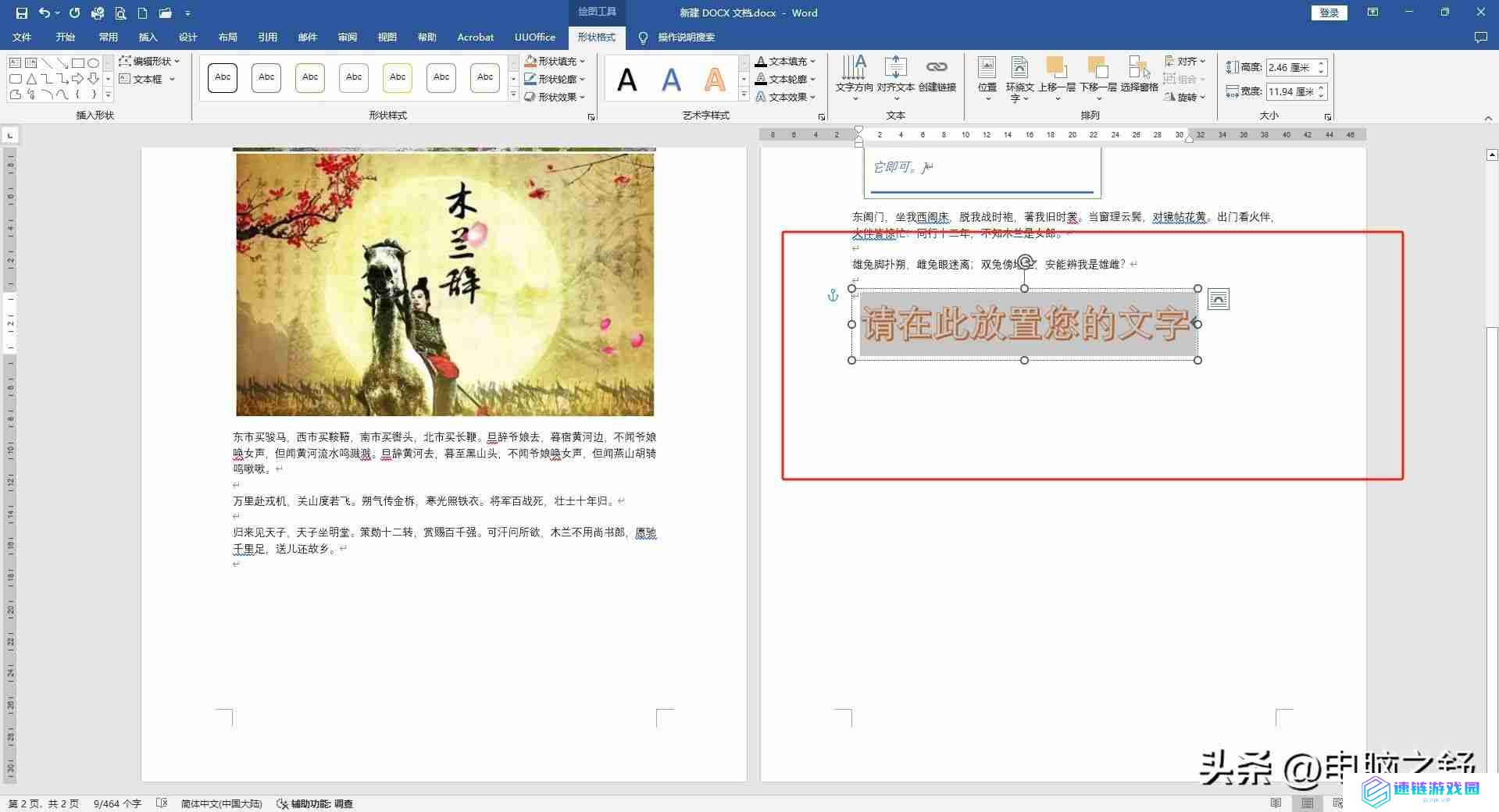Switch to the UUOffice tab
Screen dimensions: 1499x812
point(535,37)
